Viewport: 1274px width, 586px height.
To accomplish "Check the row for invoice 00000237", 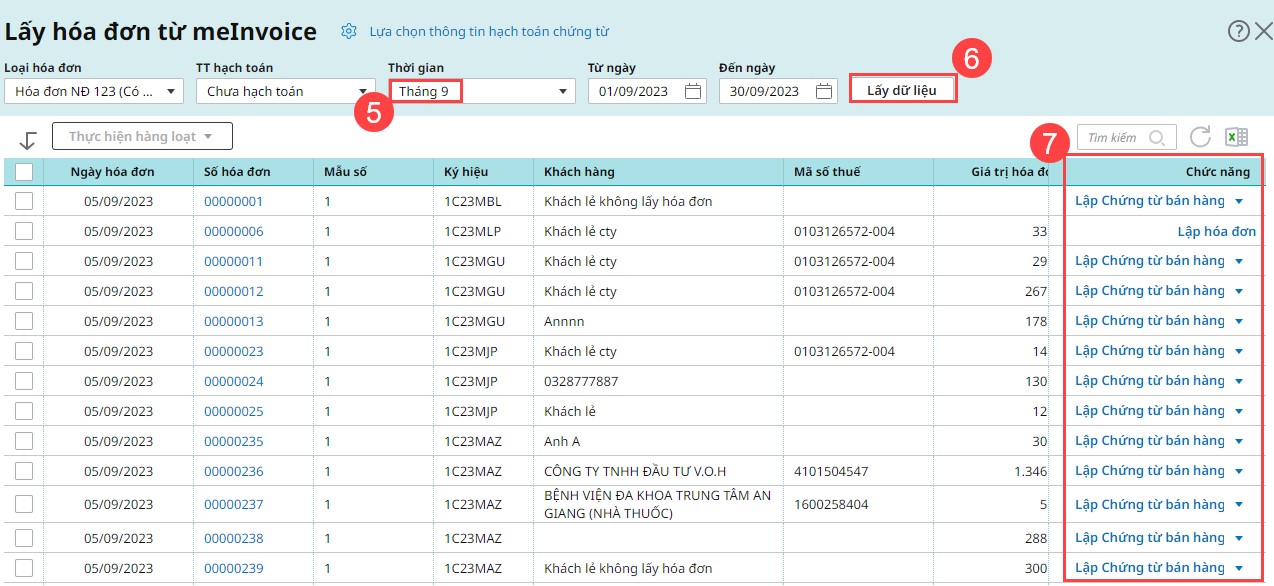I will click(24, 504).
